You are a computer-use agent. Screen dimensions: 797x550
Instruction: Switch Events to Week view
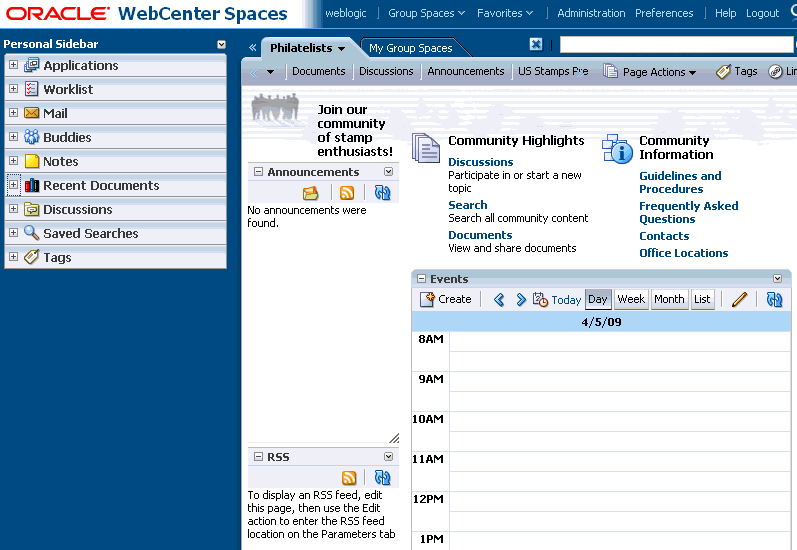[631, 299]
